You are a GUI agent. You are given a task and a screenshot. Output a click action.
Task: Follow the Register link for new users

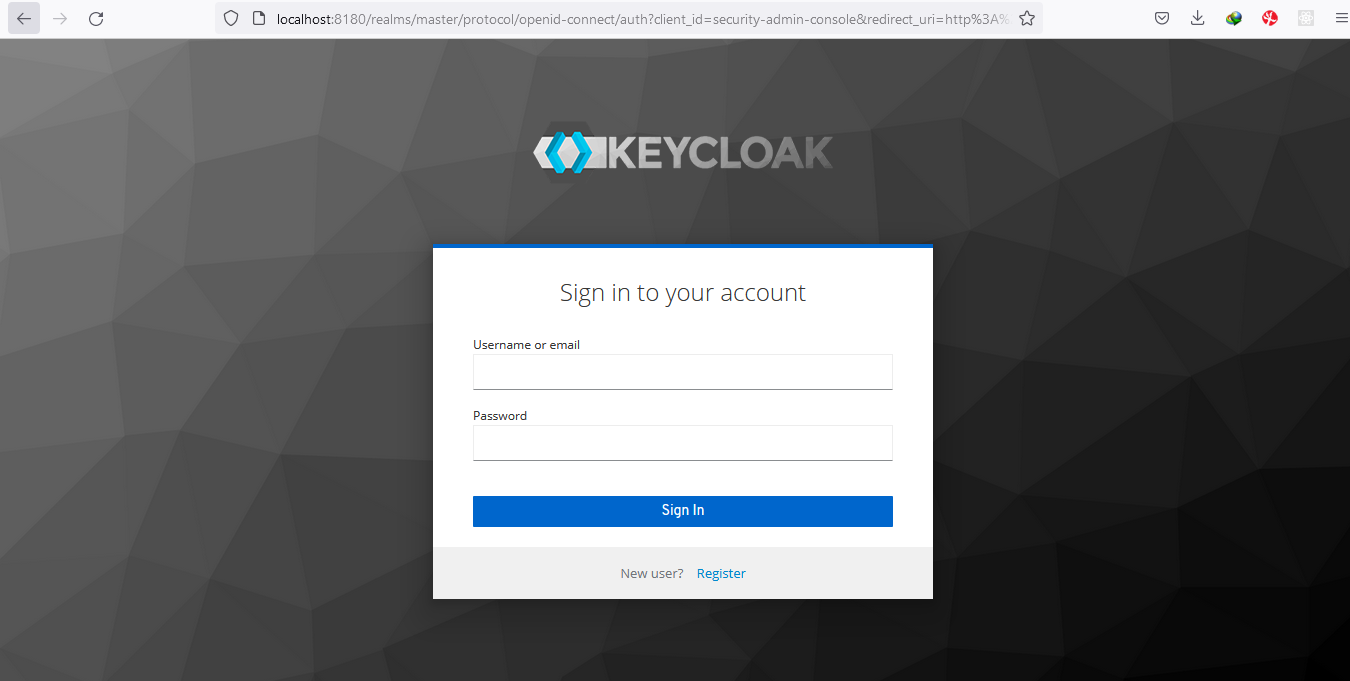tap(721, 574)
